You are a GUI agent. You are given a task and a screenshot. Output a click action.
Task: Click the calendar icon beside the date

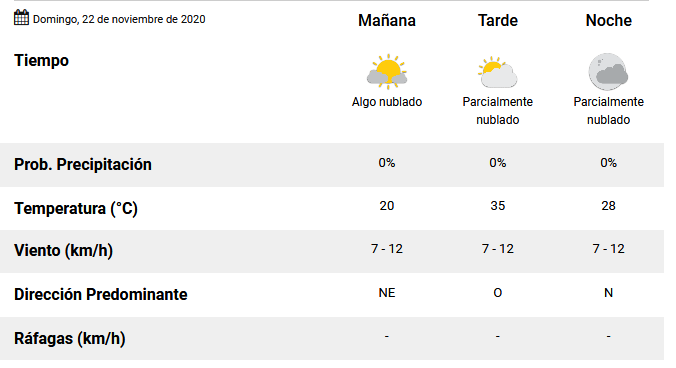coord(21,18)
